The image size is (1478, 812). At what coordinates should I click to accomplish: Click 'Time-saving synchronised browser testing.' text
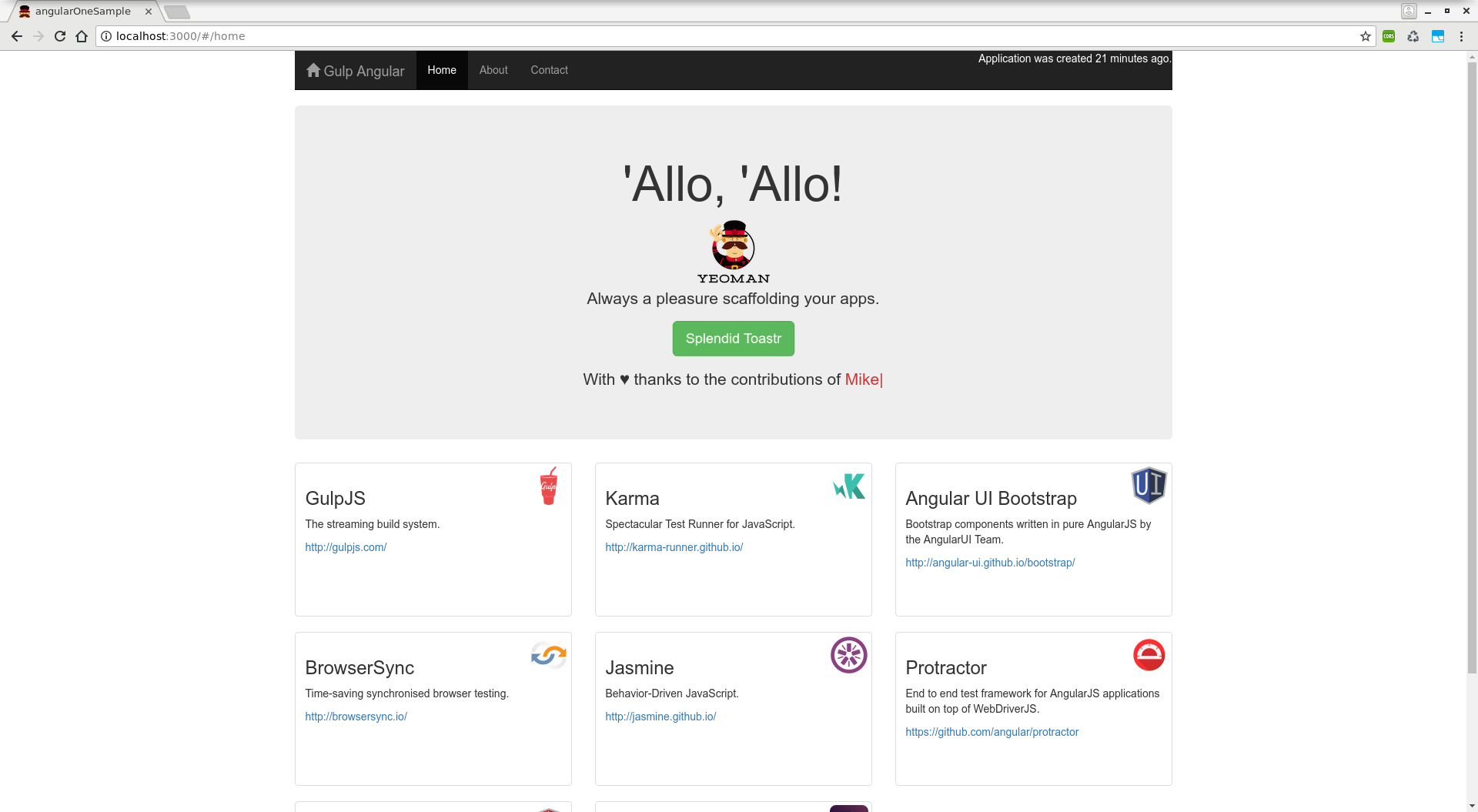(x=407, y=693)
